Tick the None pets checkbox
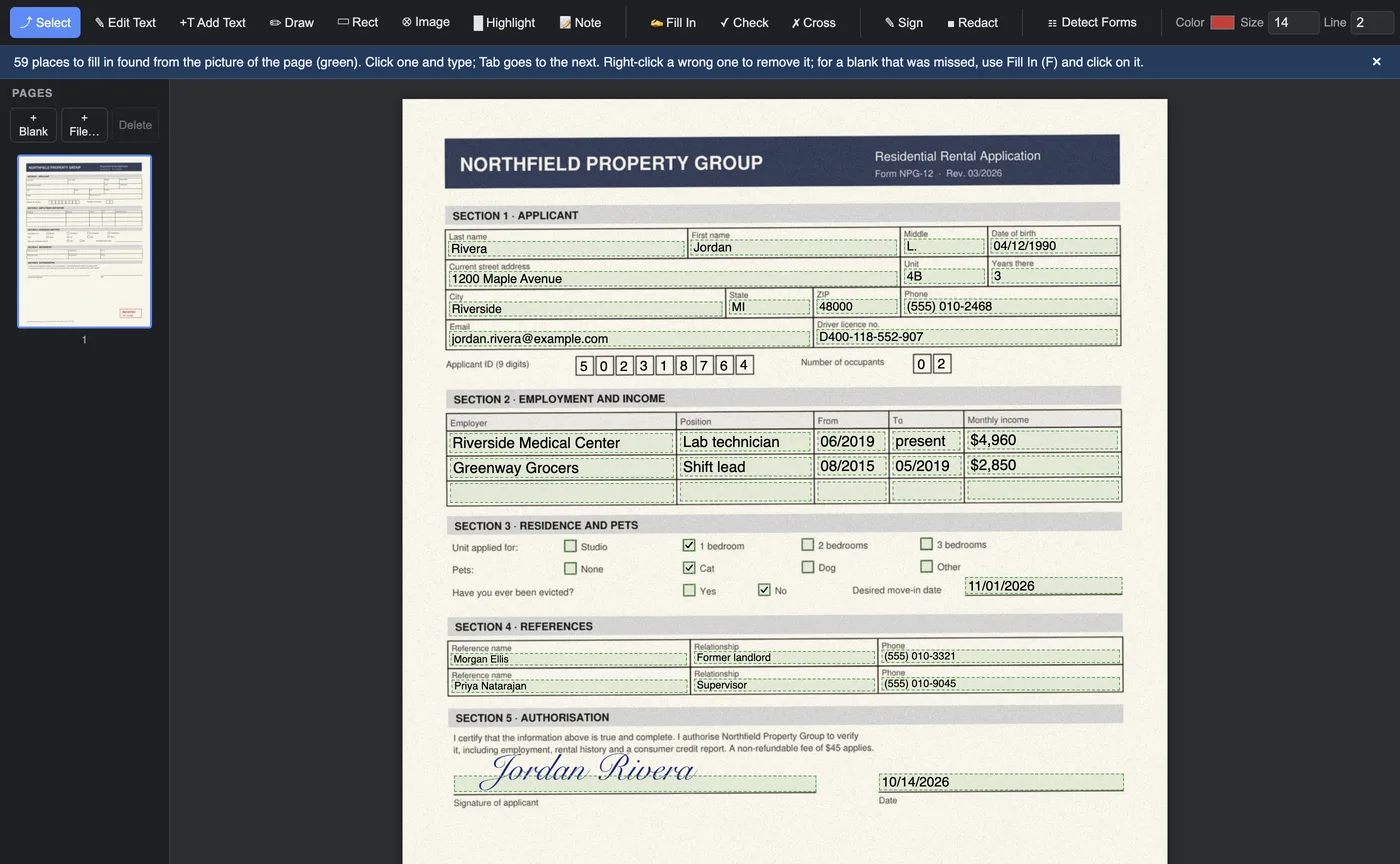Image resolution: width=1400 pixels, height=864 pixels. (570, 568)
